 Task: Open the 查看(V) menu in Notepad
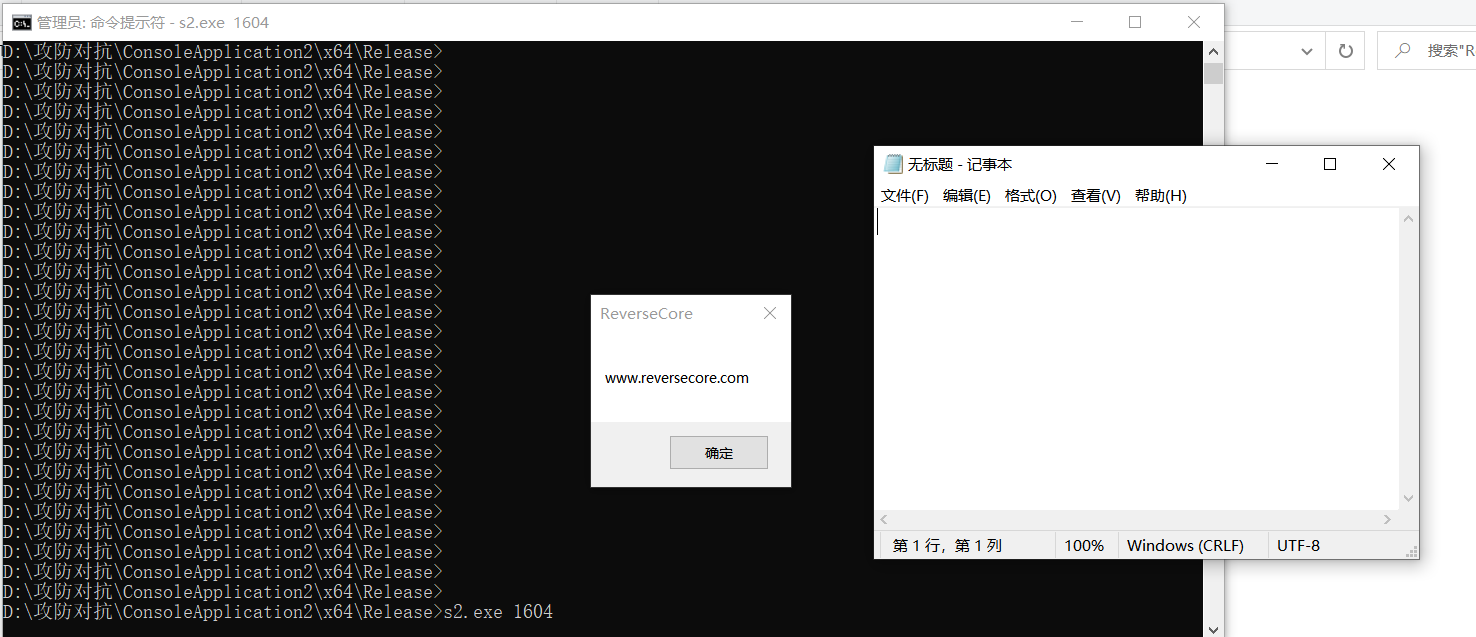pyautogui.click(x=1094, y=195)
